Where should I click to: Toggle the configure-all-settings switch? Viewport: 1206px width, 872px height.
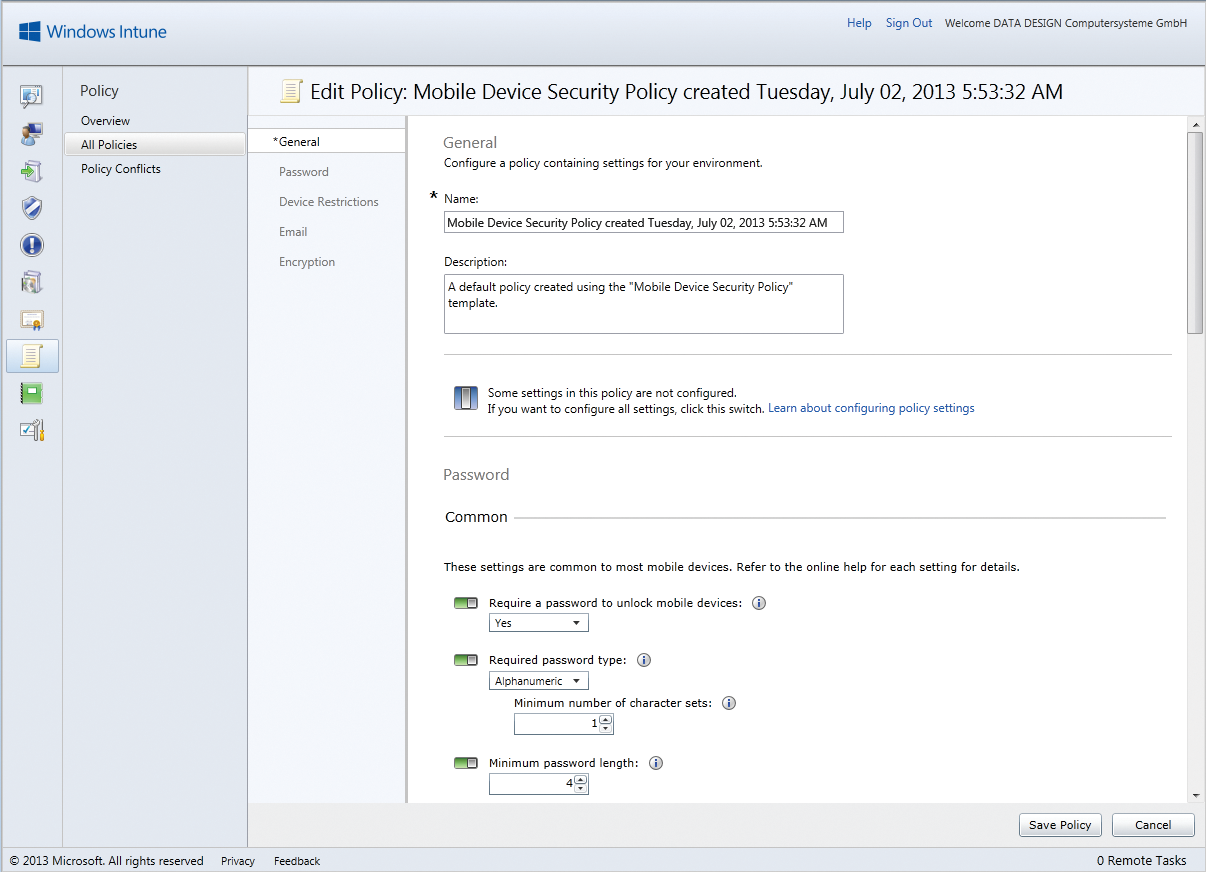click(465, 397)
